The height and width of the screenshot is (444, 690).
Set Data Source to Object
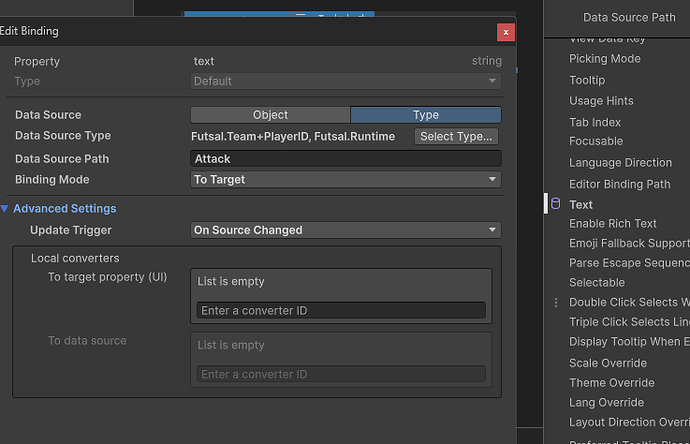click(x=270, y=115)
